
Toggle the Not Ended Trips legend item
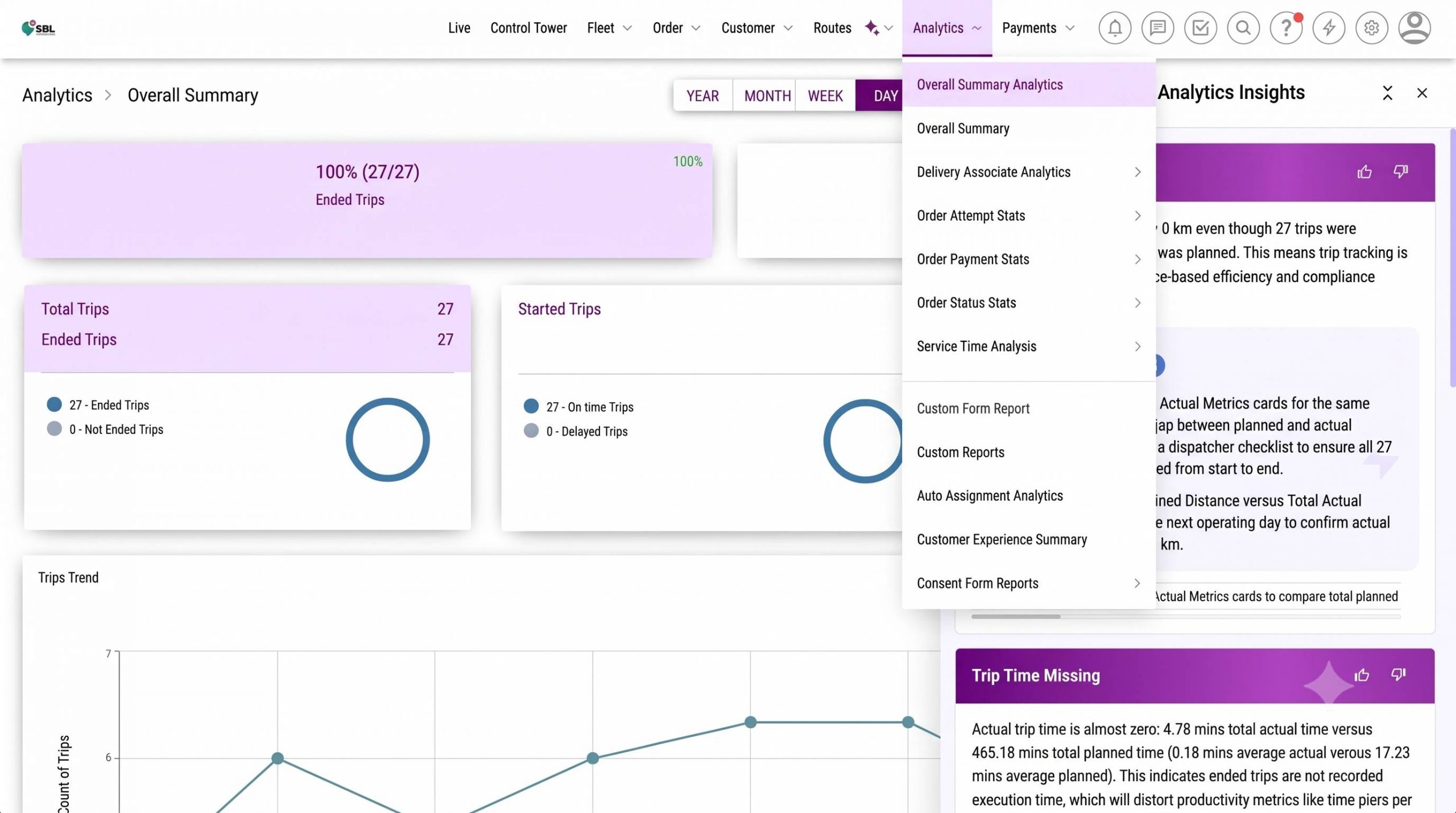point(105,430)
